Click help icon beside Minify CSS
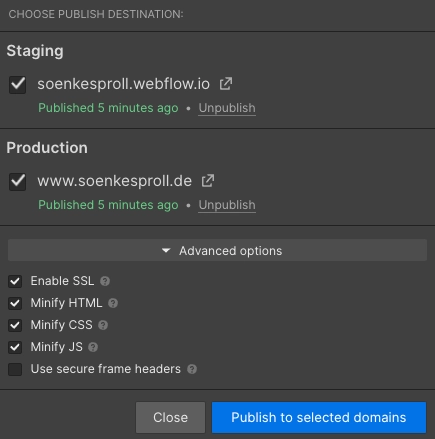Viewport: 435px width, 439px height. click(103, 325)
